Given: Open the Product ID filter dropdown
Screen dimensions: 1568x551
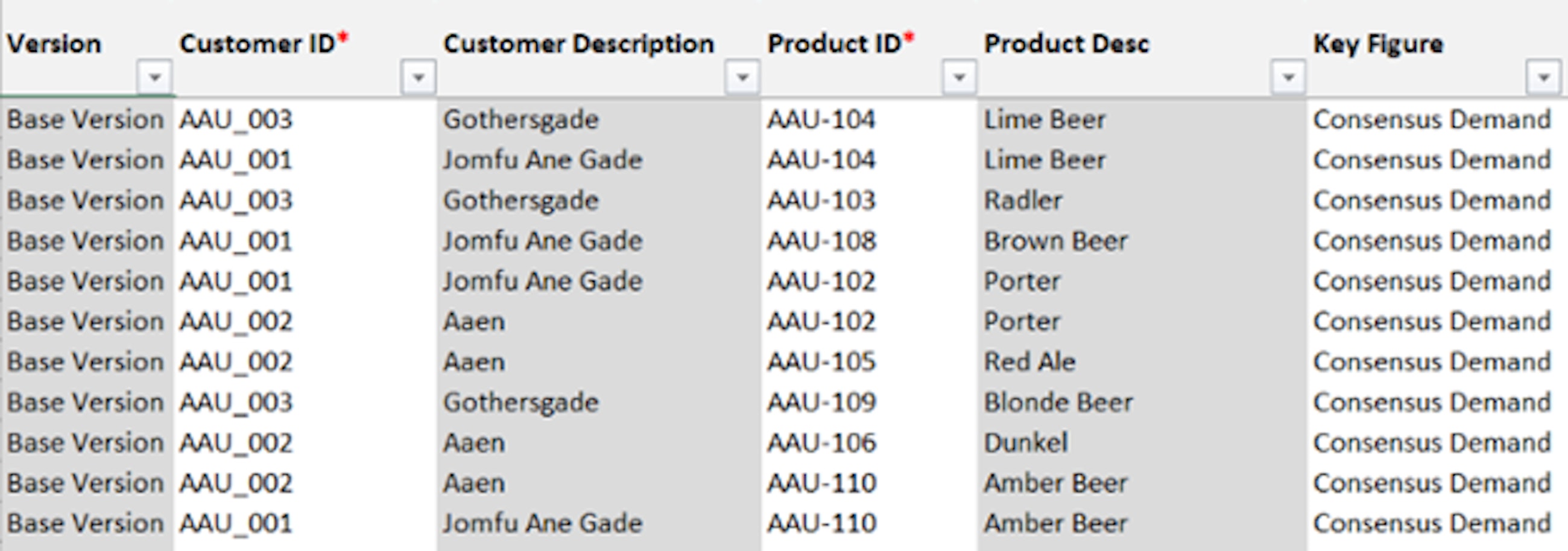Looking at the screenshot, I should coord(959,77).
